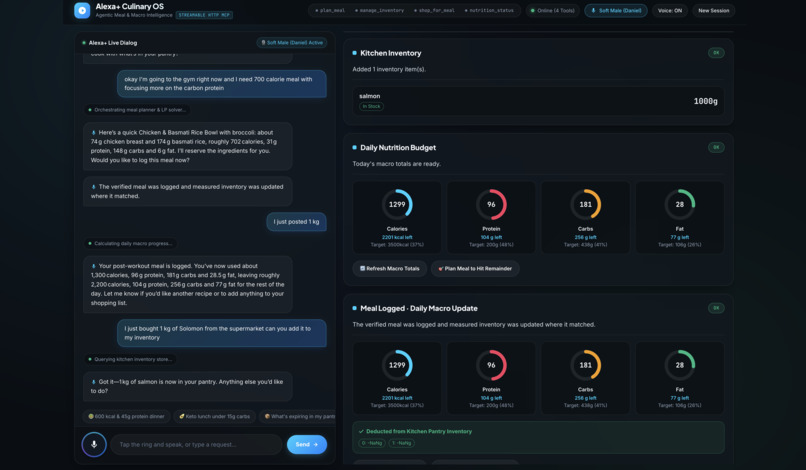Viewport: 806px width, 470px height.
Task: Click '104 g left' in Daily Nutrition Budget
Action: [x=491, y=237]
